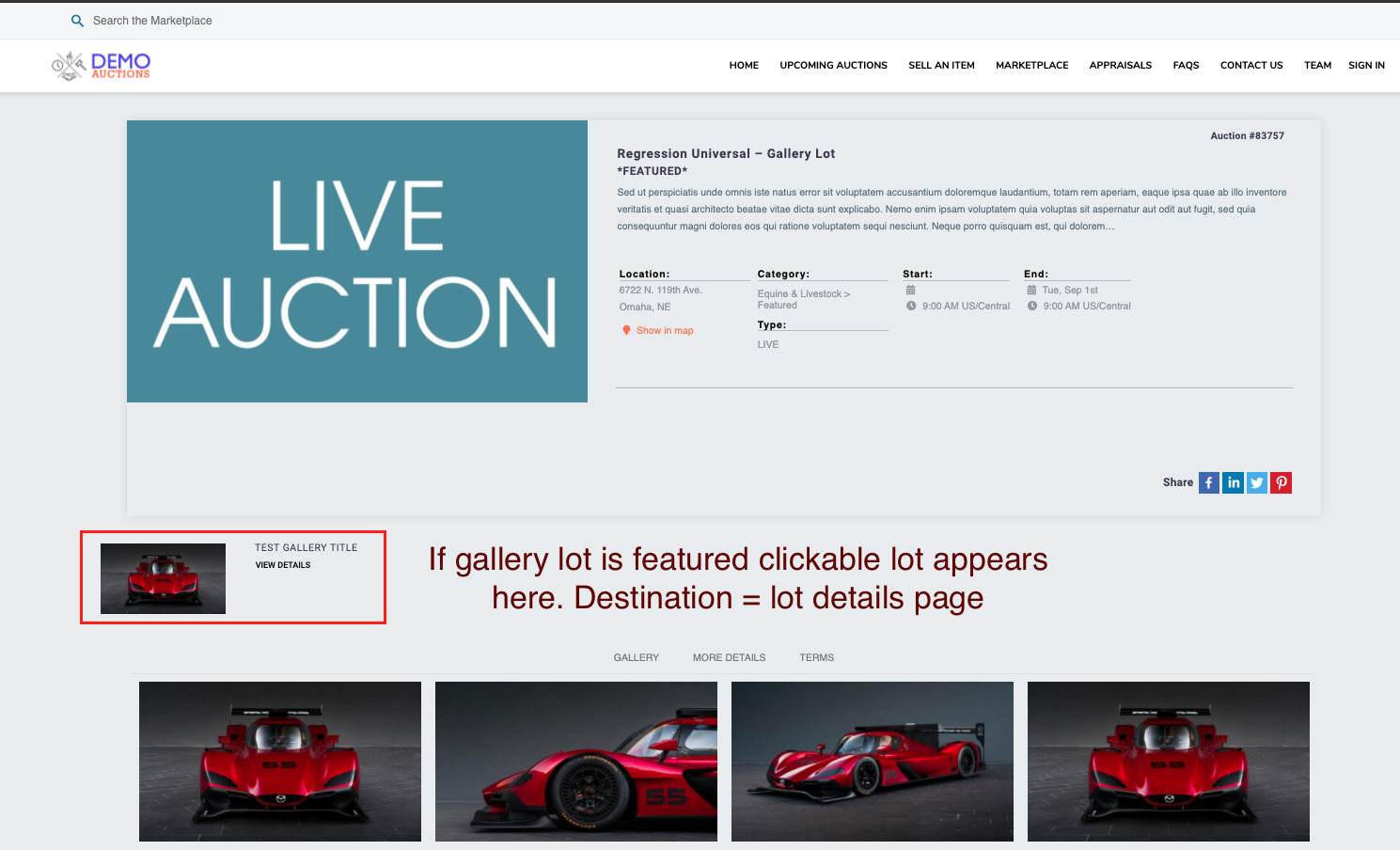
Task: Click the Regression Universal – Gallery Lot title
Action: pyautogui.click(x=726, y=153)
